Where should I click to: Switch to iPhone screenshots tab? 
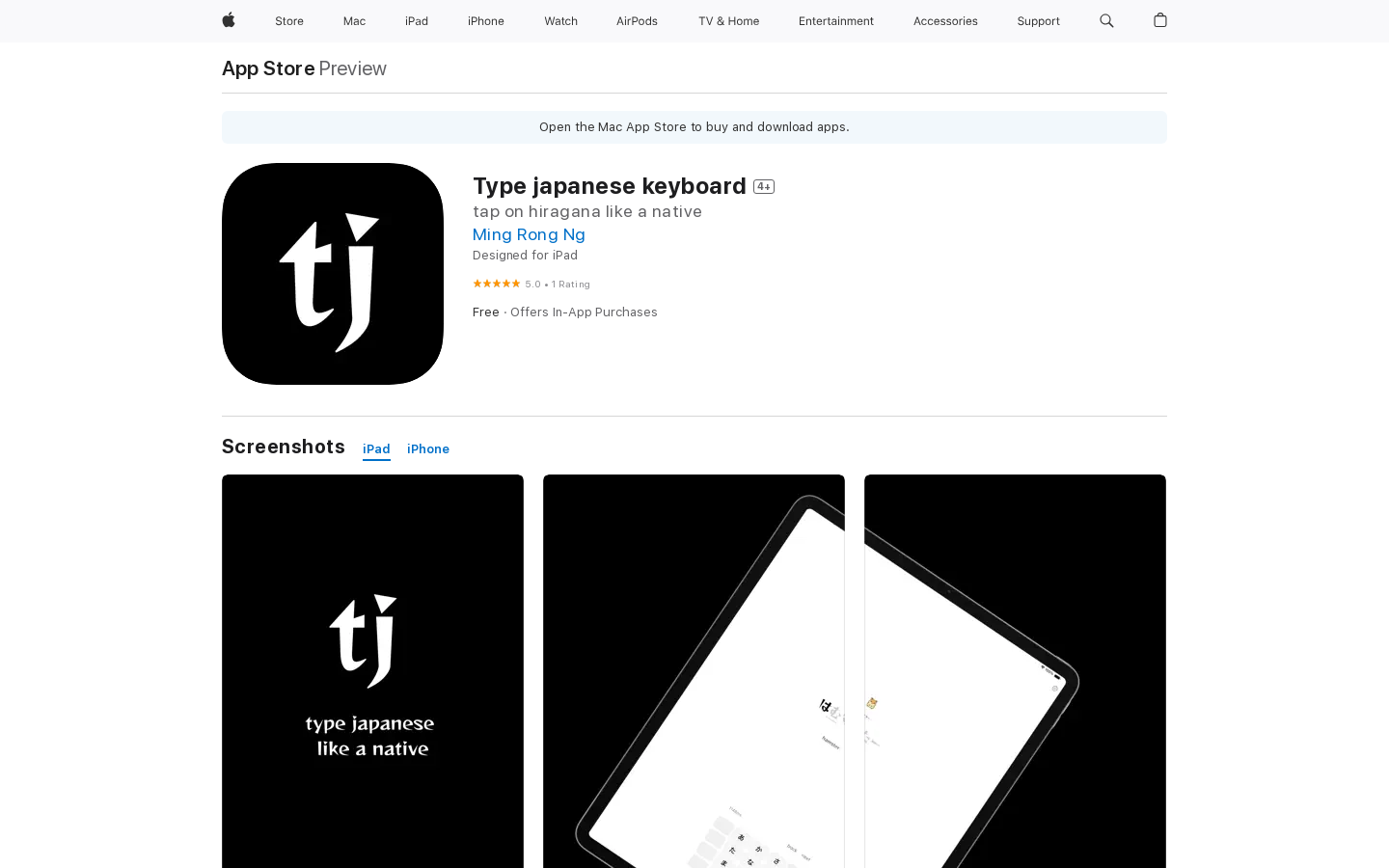(x=428, y=449)
